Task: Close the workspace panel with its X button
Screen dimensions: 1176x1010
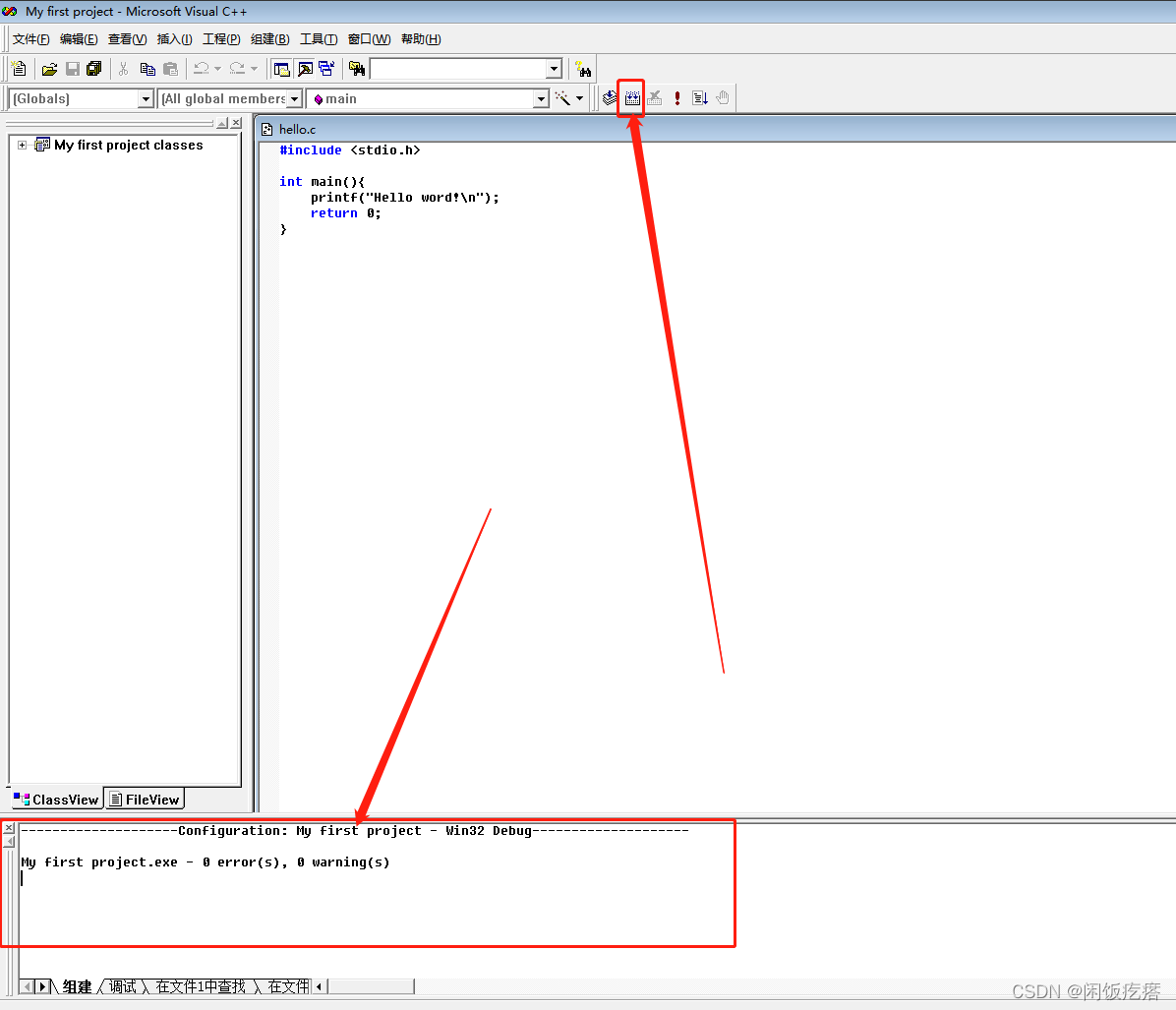Action: point(236,122)
